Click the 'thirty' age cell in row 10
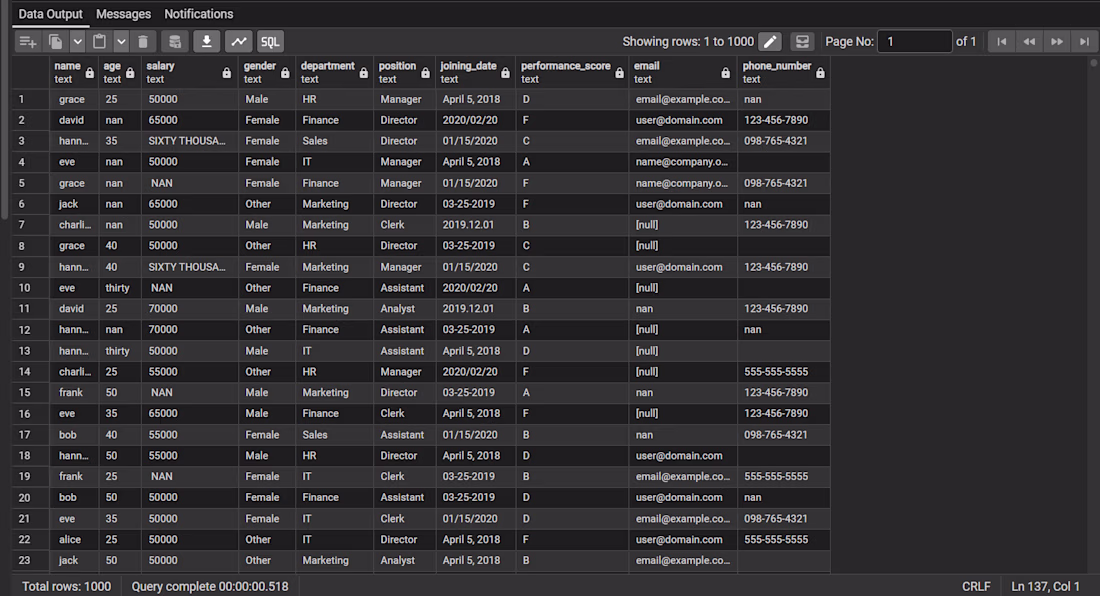1100x596 pixels. pos(120,288)
